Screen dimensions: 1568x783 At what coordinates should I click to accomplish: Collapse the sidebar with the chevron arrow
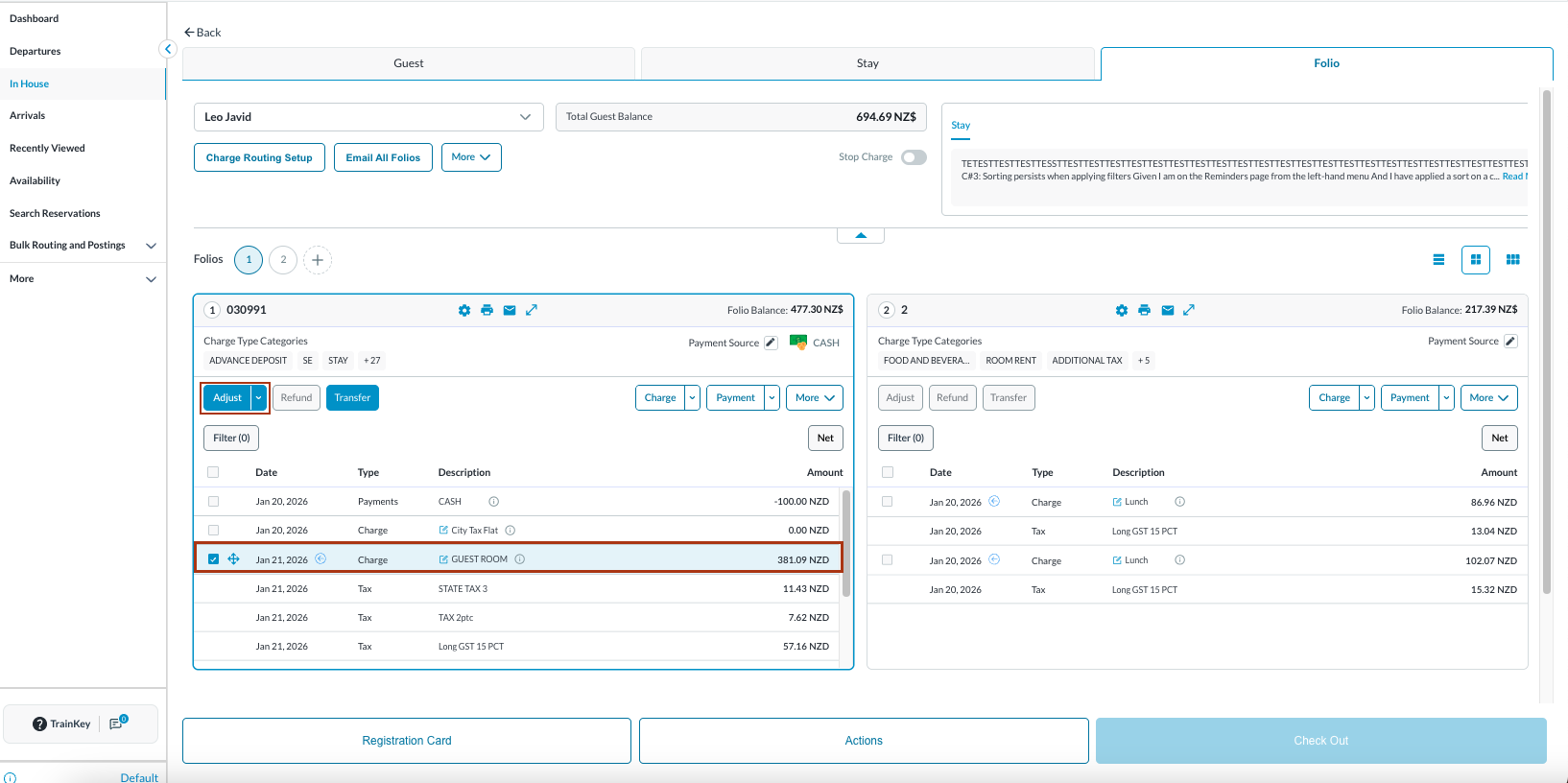click(168, 49)
